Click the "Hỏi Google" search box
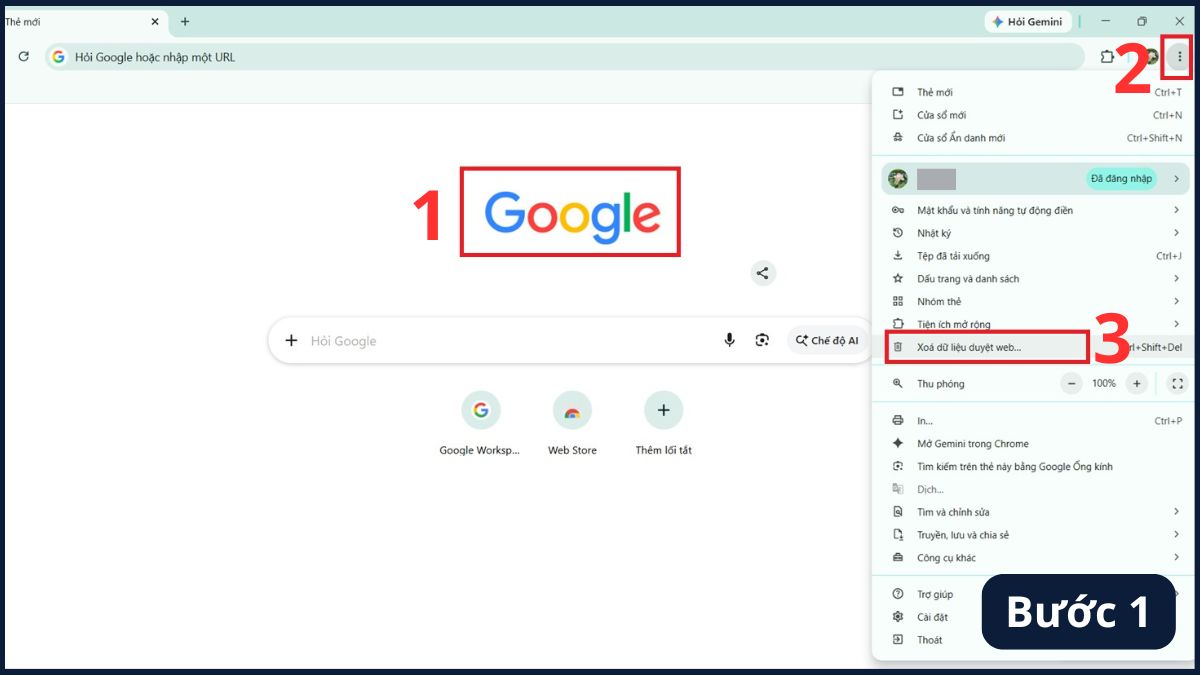1200x675 pixels. pyautogui.click(x=571, y=341)
